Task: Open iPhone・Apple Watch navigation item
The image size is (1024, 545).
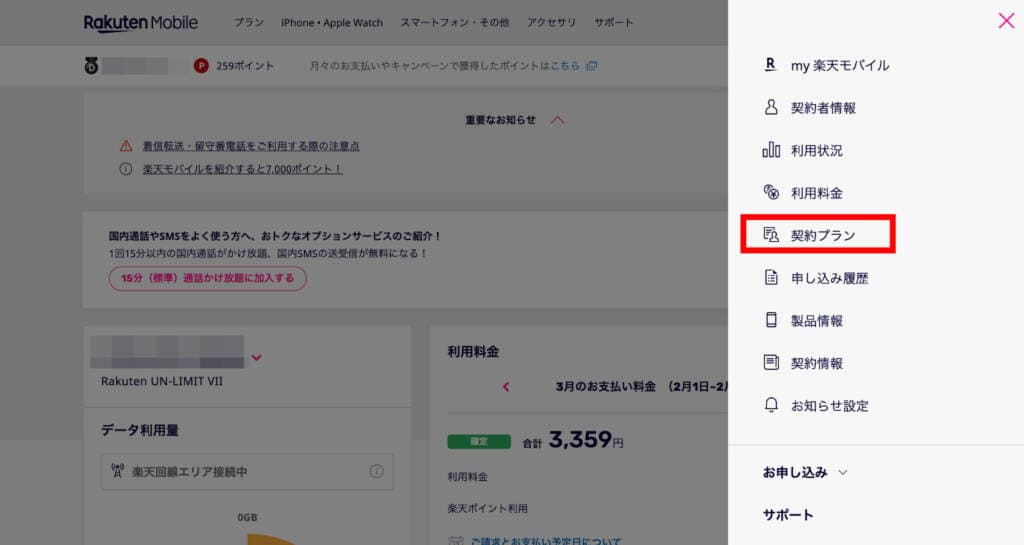Action: pyautogui.click(x=332, y=22)
